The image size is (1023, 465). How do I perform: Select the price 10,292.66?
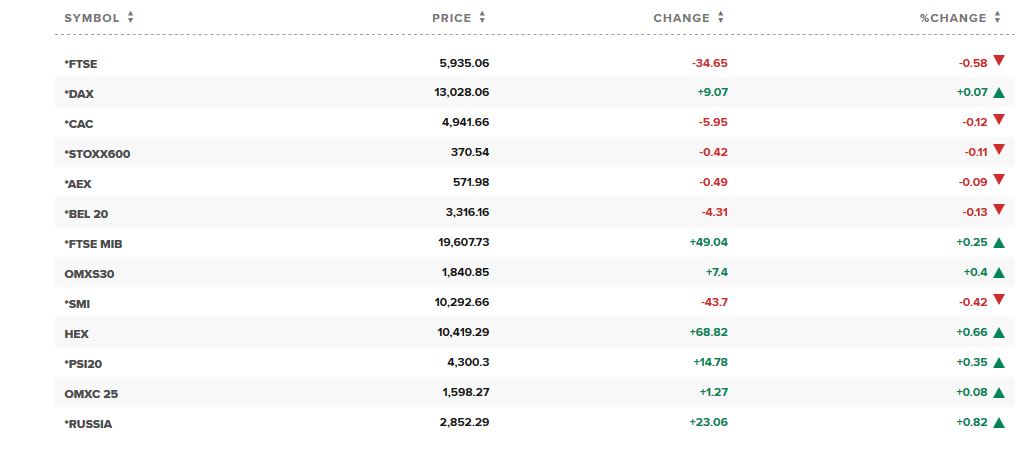pyautogui.click(x=461, y=303)
